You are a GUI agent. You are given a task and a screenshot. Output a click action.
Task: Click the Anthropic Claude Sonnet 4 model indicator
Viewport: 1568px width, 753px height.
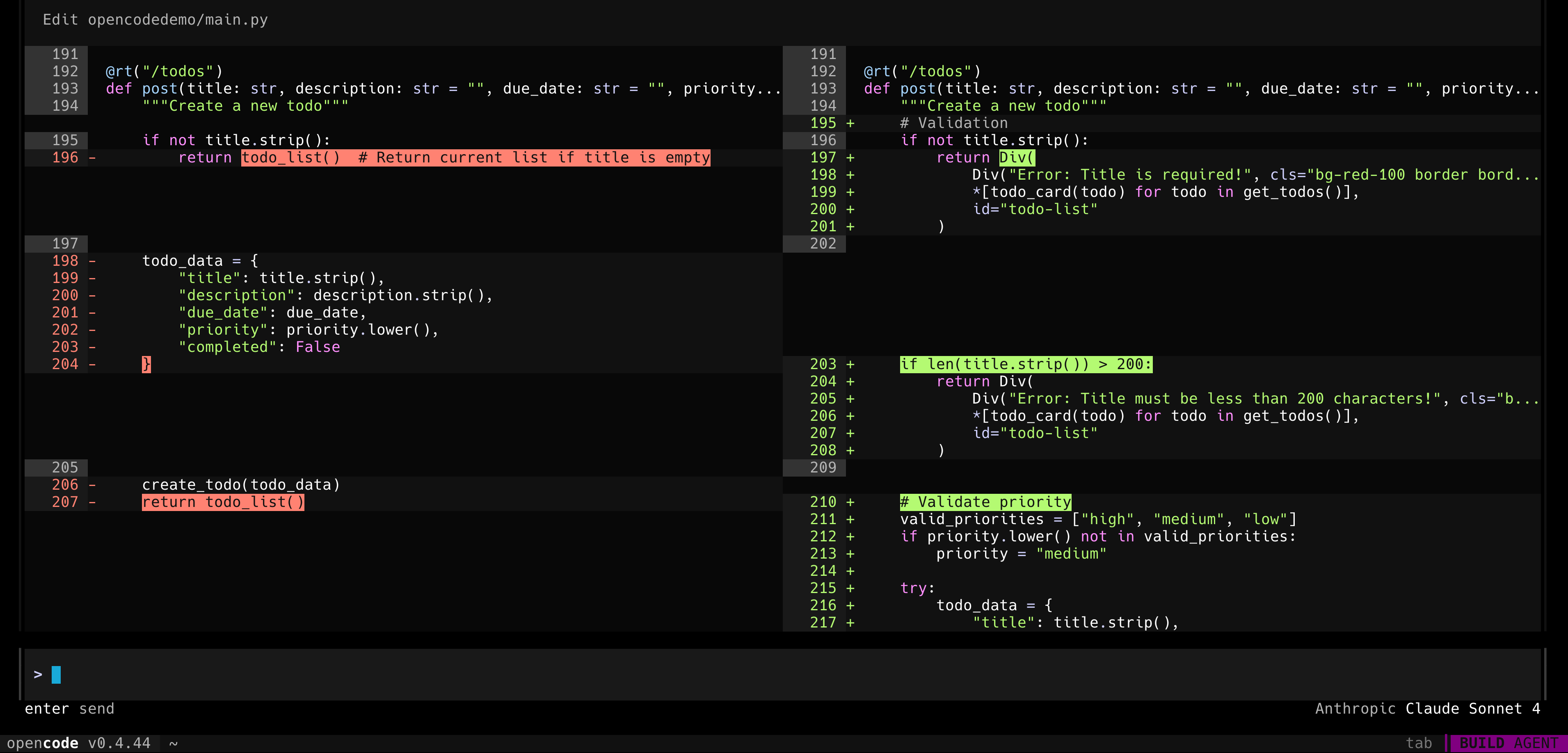click(x=1429, y=708)
